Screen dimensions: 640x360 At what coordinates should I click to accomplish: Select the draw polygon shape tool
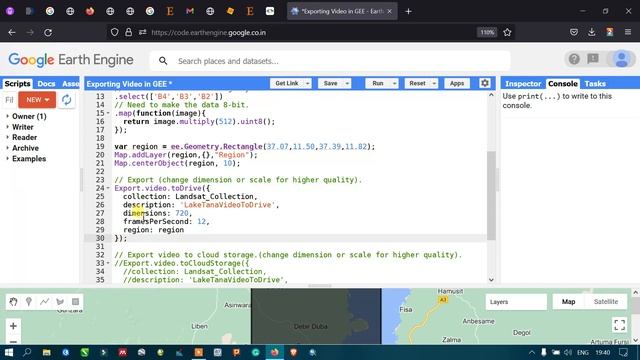coord(60,302)
